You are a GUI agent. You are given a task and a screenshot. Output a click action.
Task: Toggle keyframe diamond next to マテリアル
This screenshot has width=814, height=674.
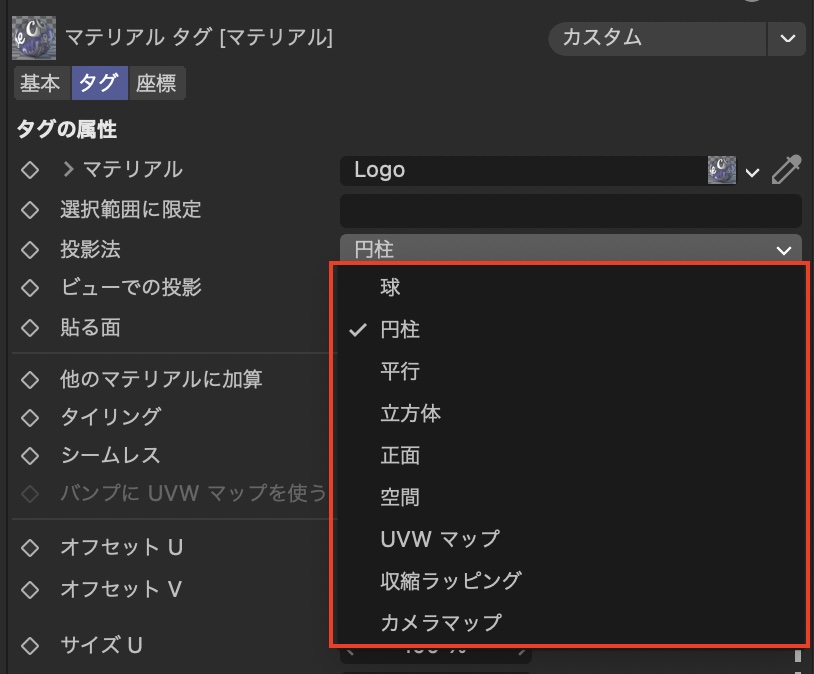coord(29,170)
